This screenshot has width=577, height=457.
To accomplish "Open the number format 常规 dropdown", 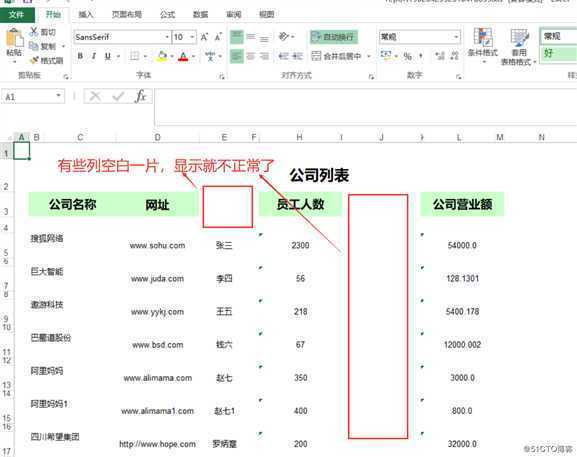I will click(456, 37).
